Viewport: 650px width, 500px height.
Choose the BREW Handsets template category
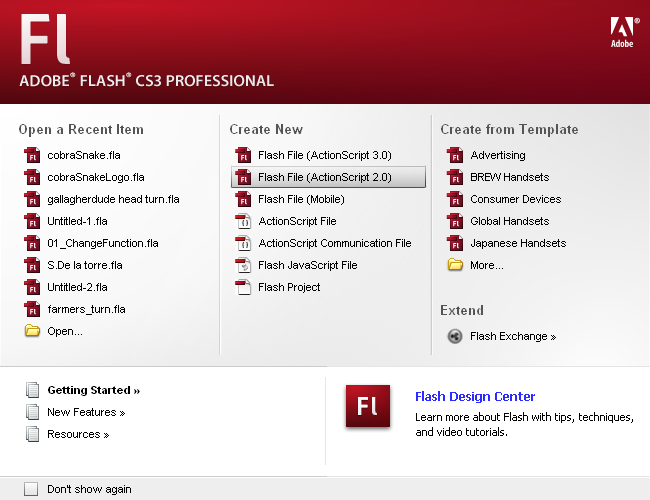[x=509, y=177]
